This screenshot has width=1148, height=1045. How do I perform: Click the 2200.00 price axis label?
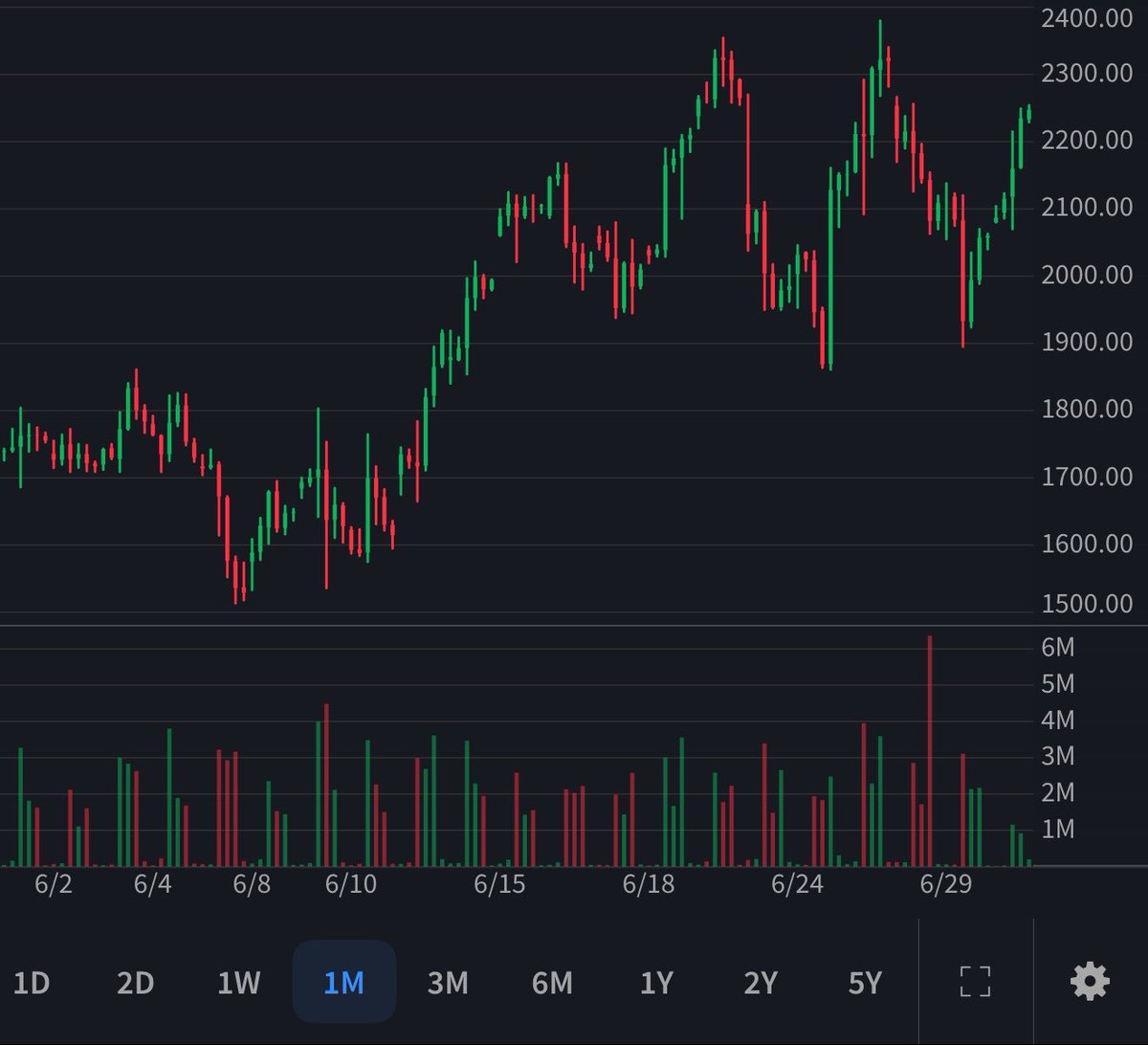(x=1086, y=141)
